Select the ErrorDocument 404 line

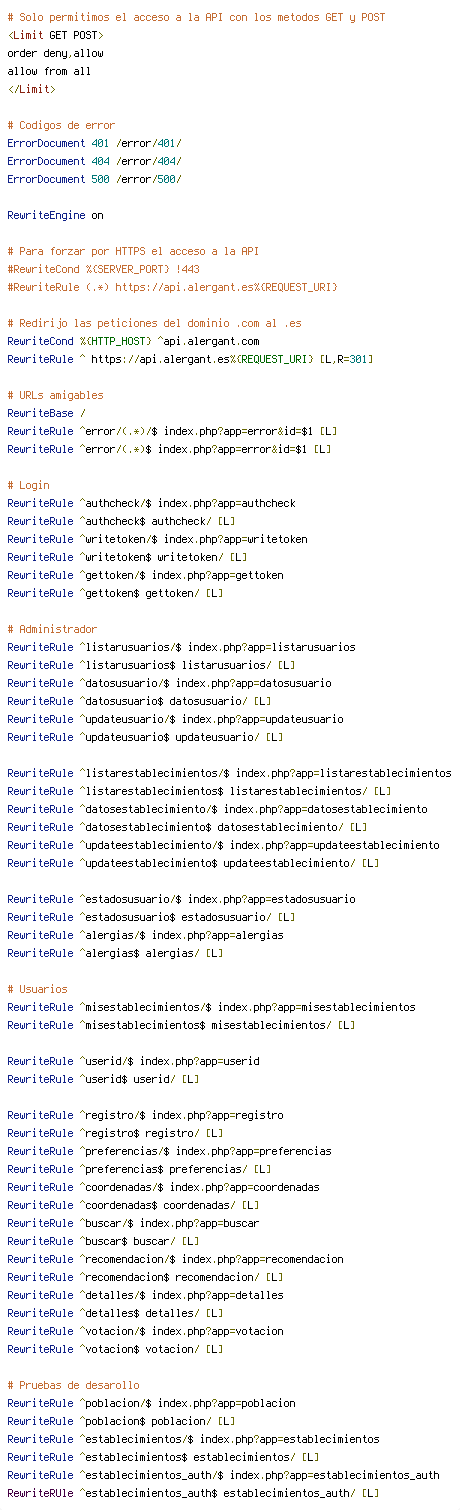[x=94, y=161]
